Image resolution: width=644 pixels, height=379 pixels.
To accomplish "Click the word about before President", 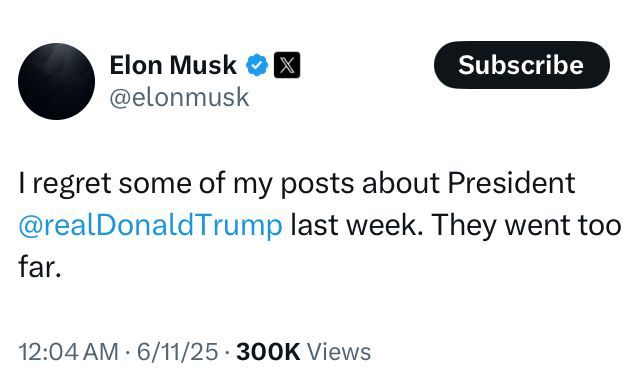I will point(400,183).
